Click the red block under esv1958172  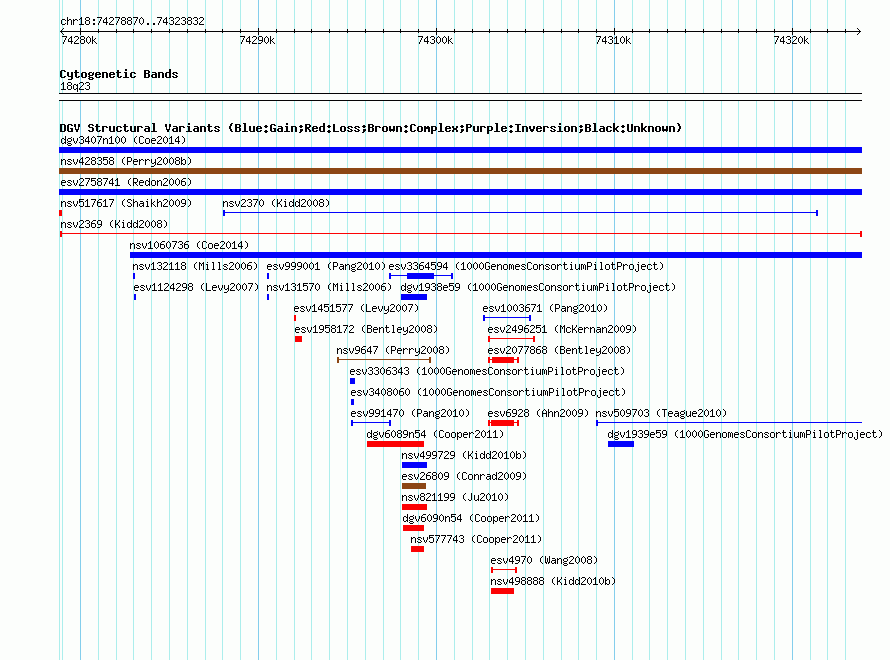(x=299, y=339)
